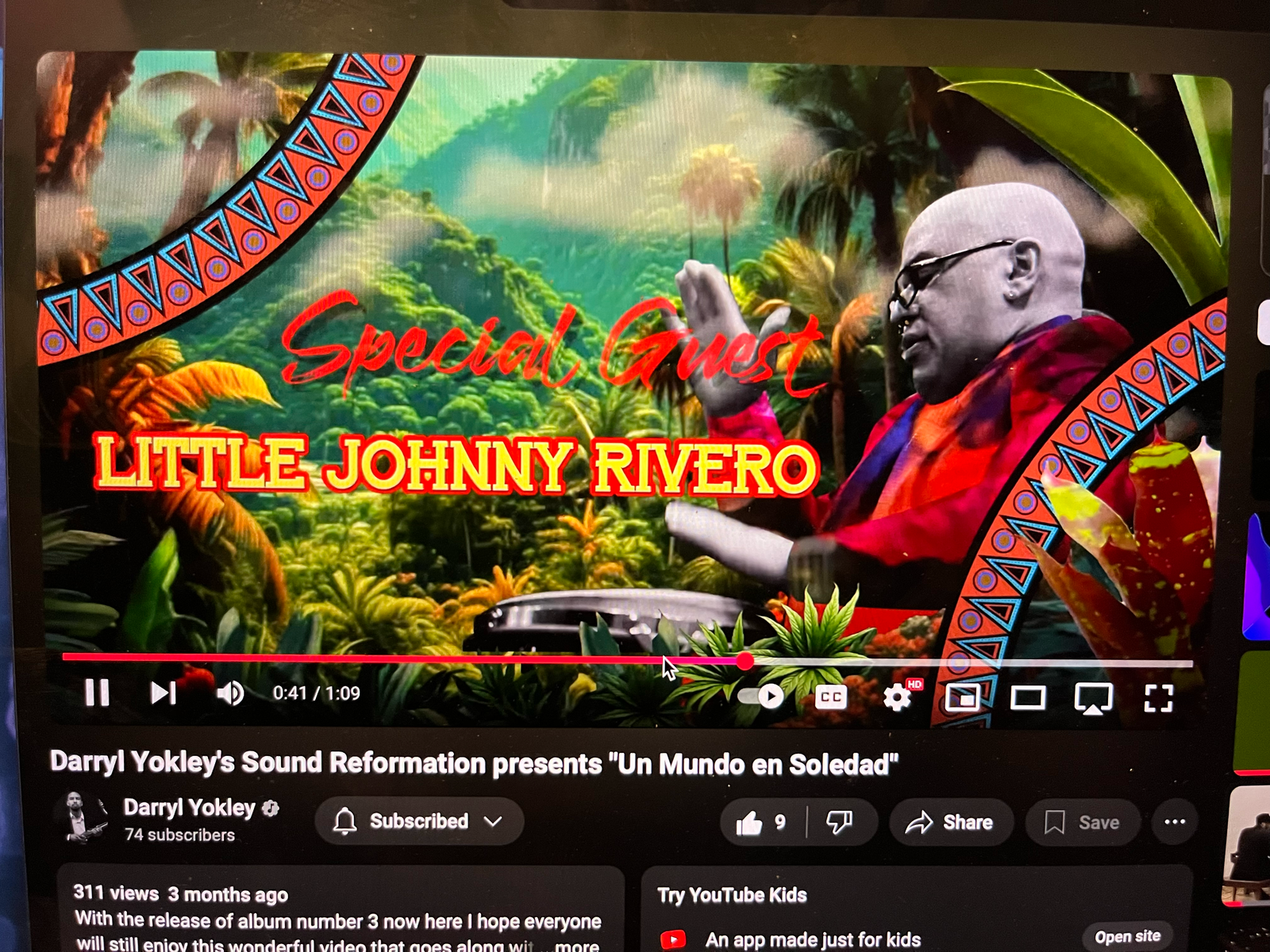This screenshot has width=1270, height=952.
Task: Open the video settings gear
Action: (897, 698)
